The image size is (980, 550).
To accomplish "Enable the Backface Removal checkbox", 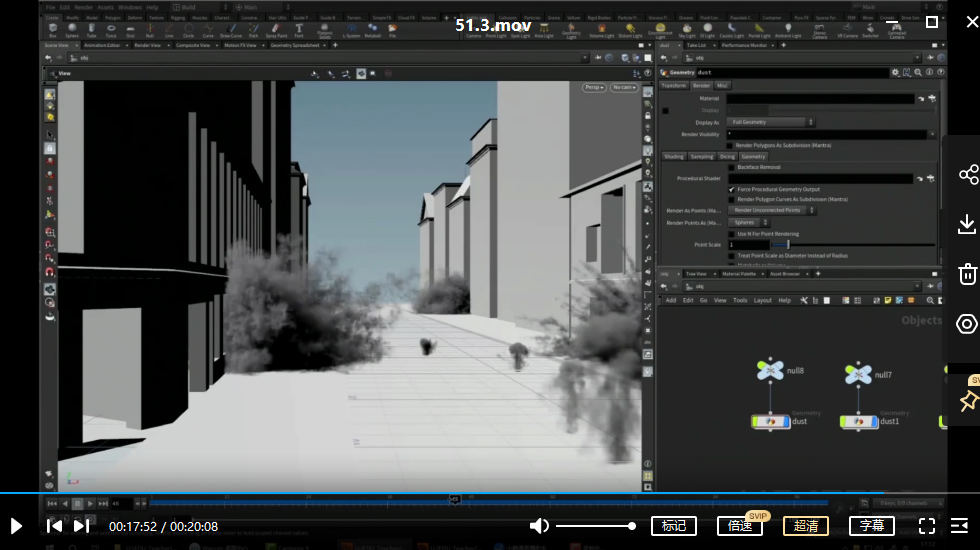I will click(731, 168).
